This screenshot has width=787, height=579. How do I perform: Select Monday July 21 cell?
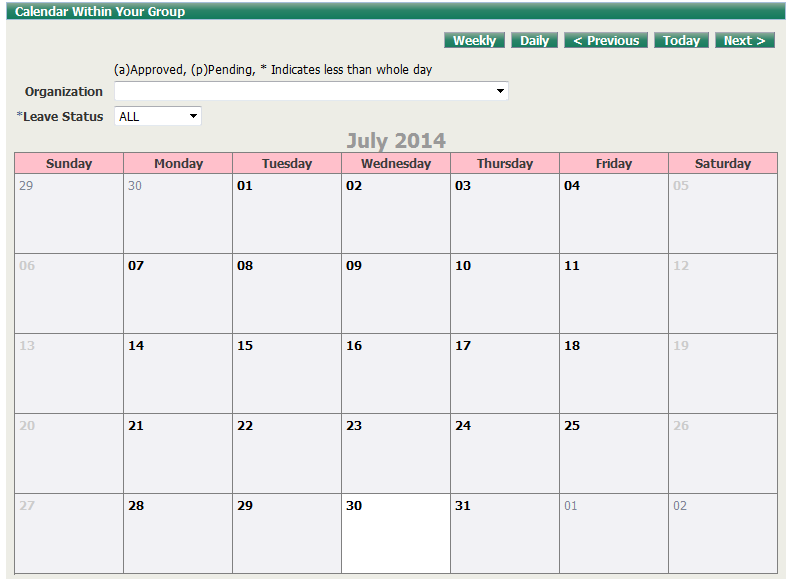[x=177, y=453]
